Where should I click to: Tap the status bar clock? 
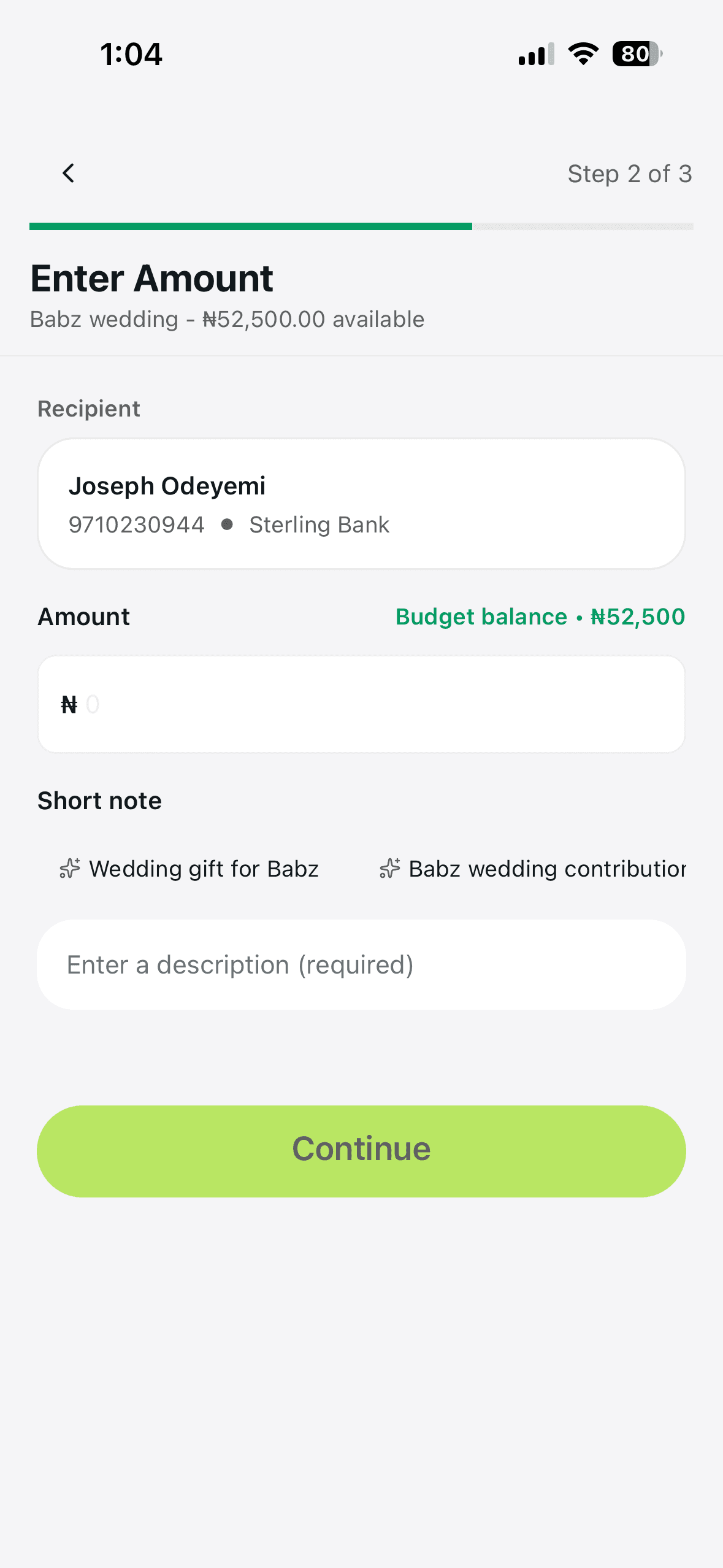pyautogui.click(x=131, y=54)
